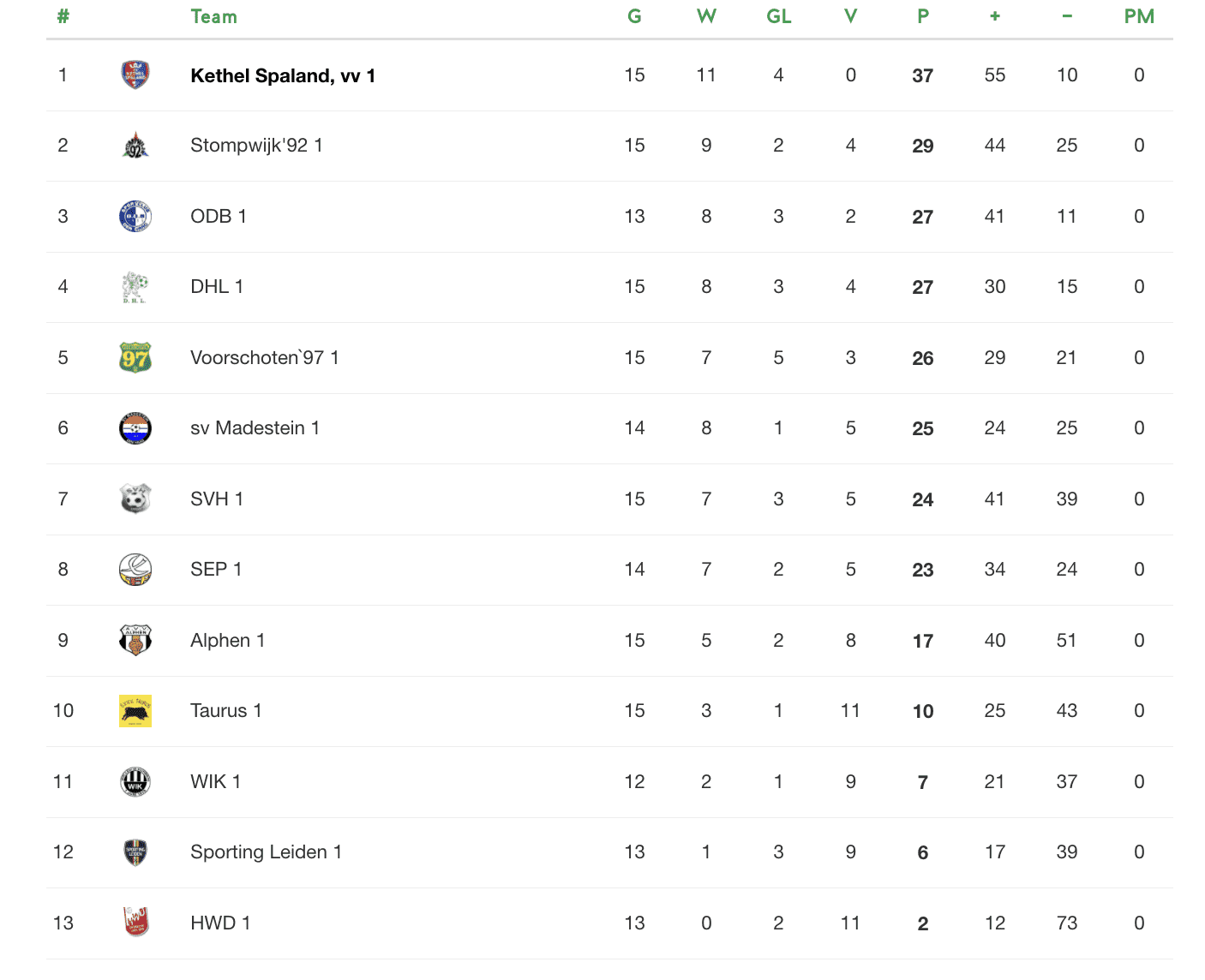Select the Alphen 1 shield logo
The height and width of the screenshot is (980, 1205).
(x=135, y=640)
